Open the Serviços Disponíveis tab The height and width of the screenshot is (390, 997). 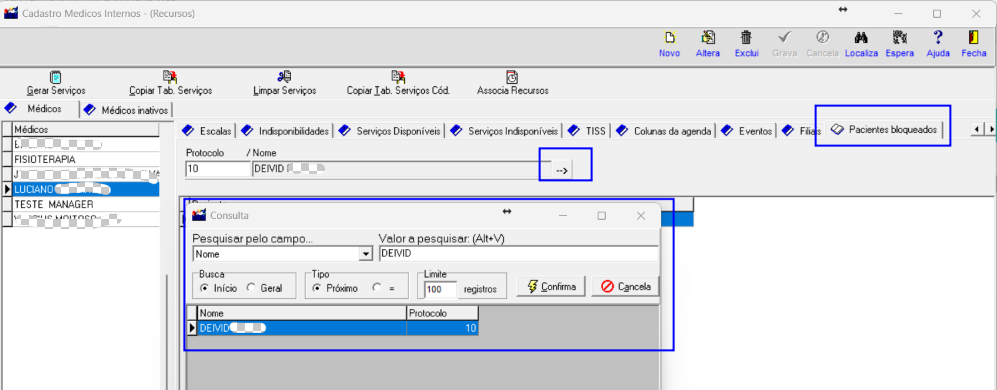coord(390,131)
